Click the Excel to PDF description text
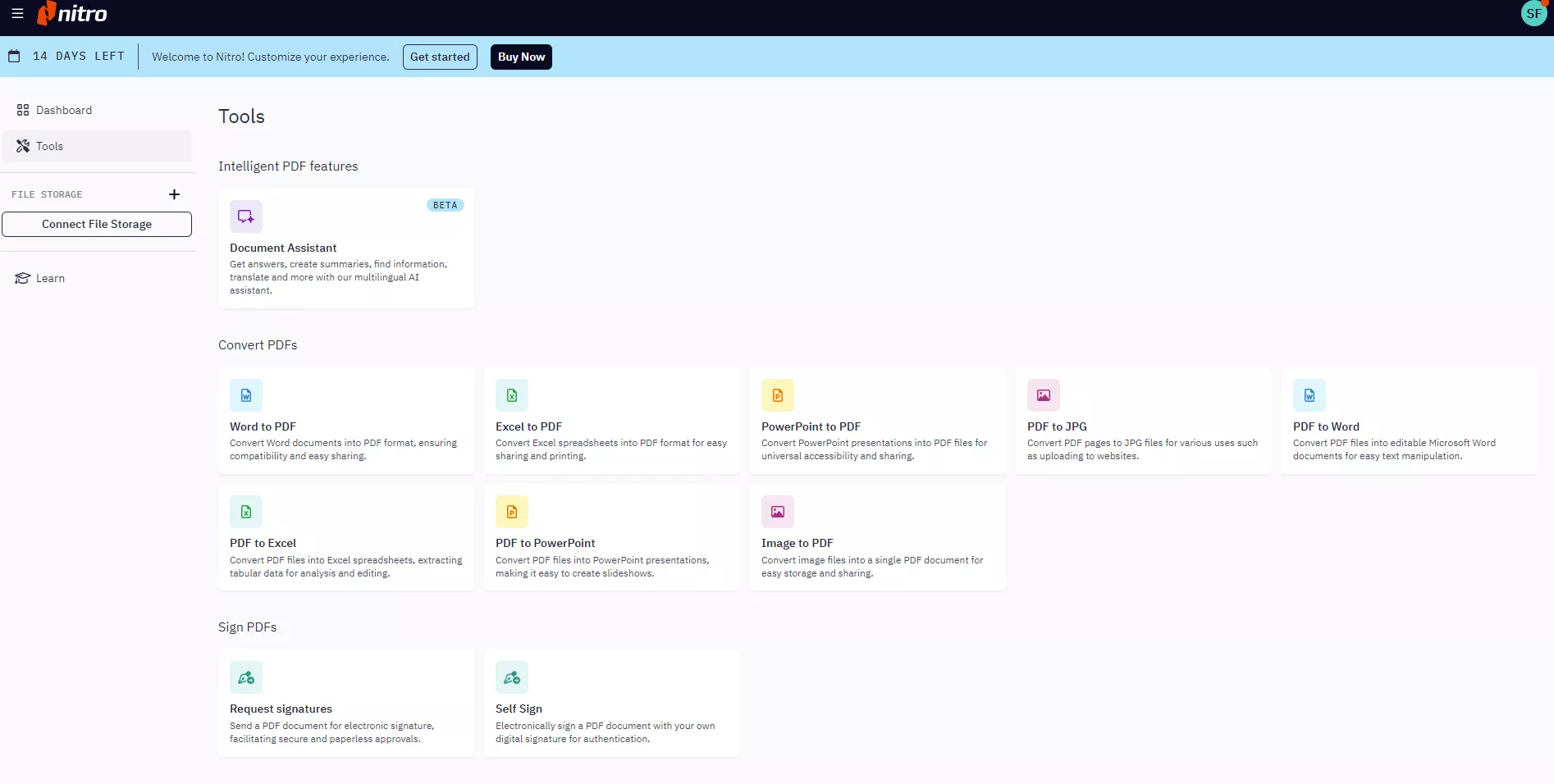Viewport: 1554px width, 784px height. click(x=611, y=449)
